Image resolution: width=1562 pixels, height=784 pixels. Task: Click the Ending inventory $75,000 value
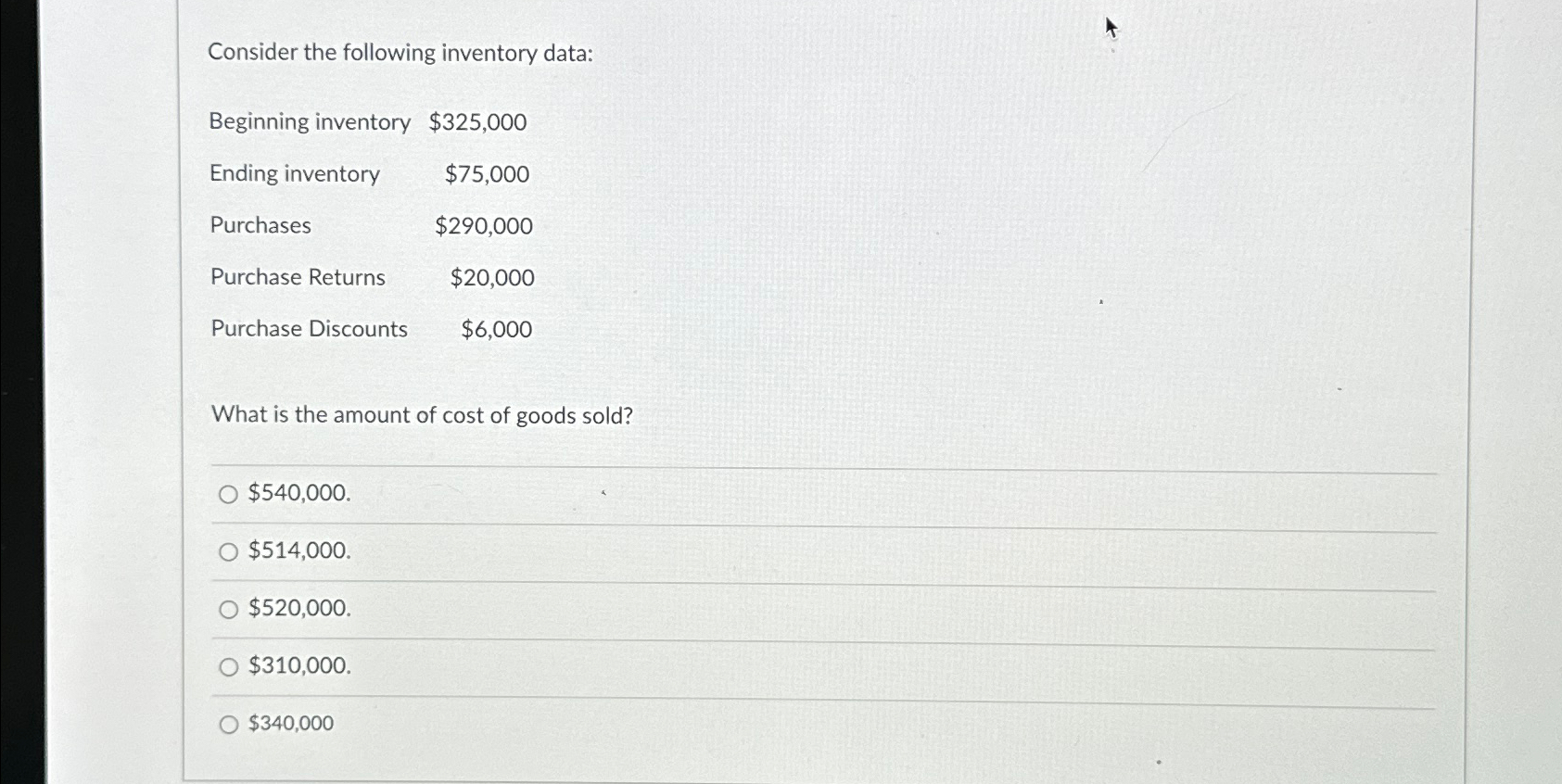pos(486,174)
